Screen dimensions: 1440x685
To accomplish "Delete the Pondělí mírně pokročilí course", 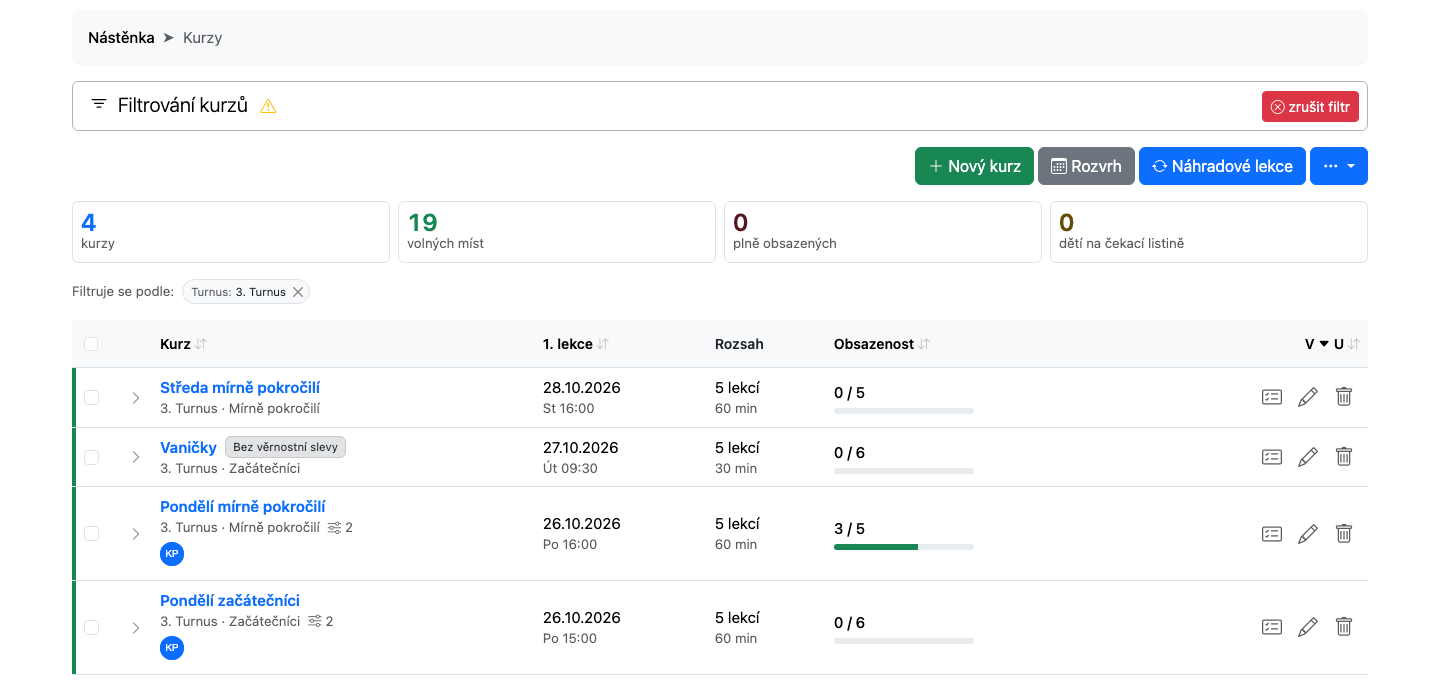I will [1344, 534].
